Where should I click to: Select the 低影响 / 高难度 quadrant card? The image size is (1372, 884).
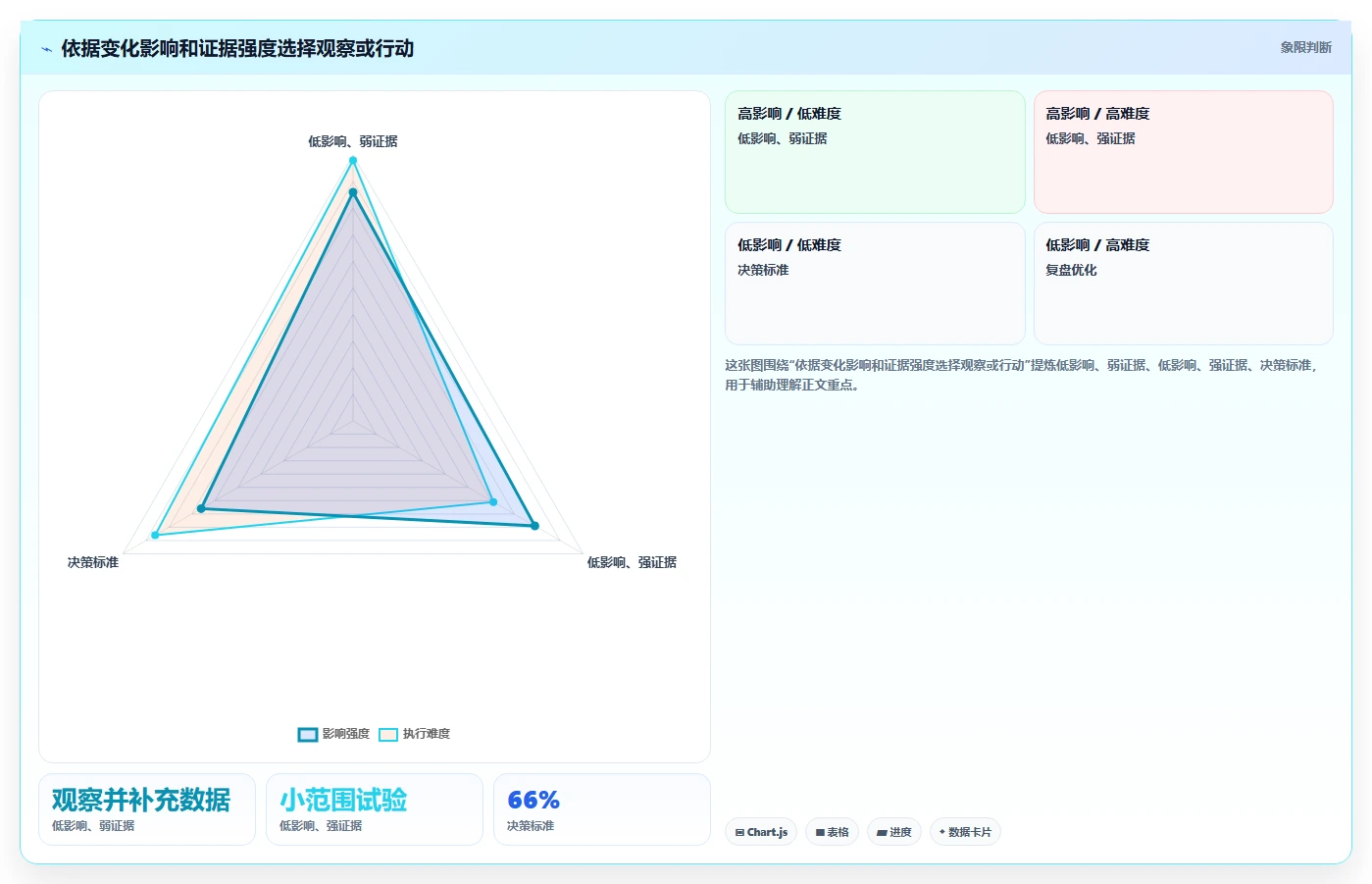pyautogui.click(x=1183, y=284)
